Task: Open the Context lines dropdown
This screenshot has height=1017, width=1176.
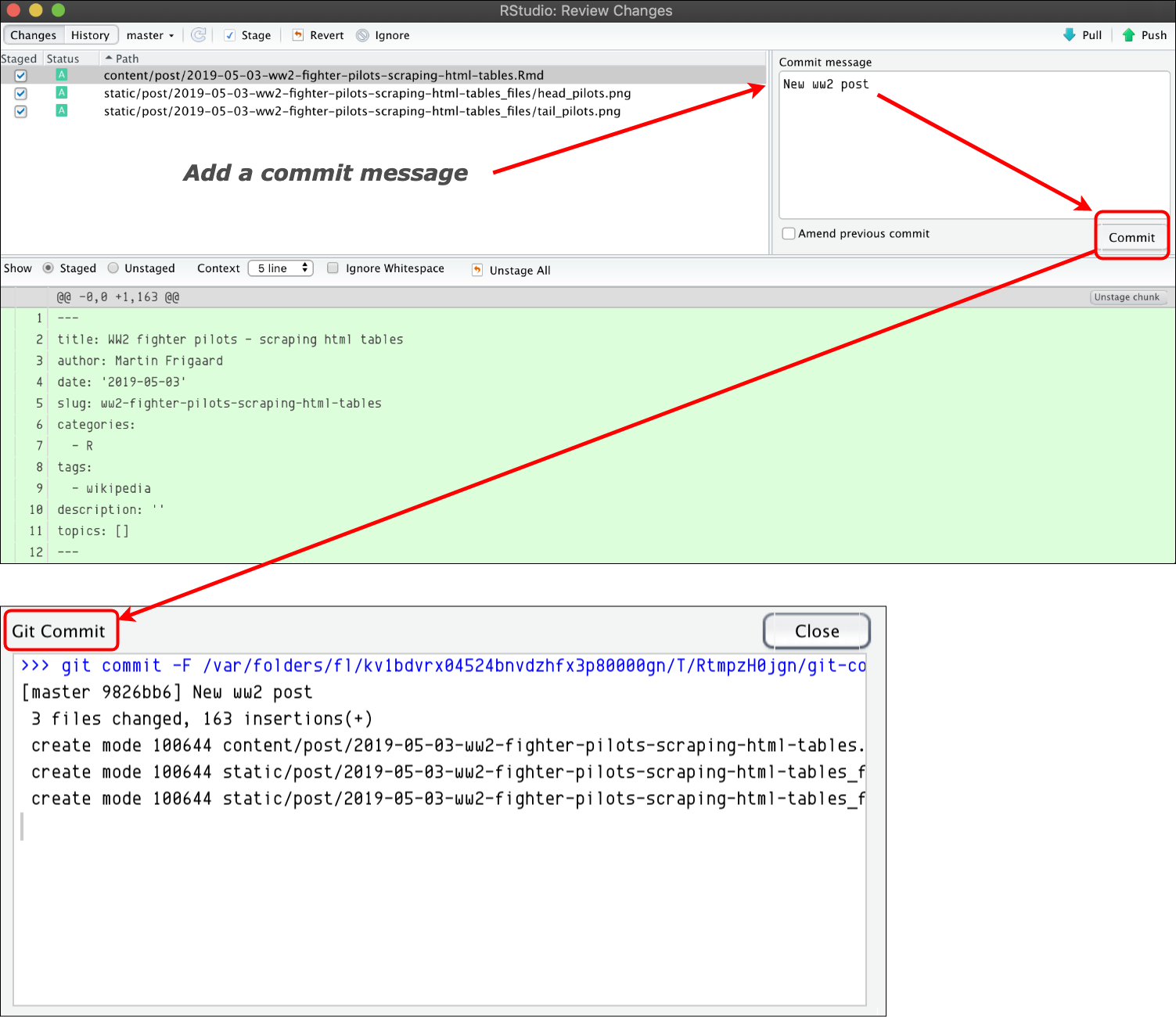Action: tap(279, 268)
